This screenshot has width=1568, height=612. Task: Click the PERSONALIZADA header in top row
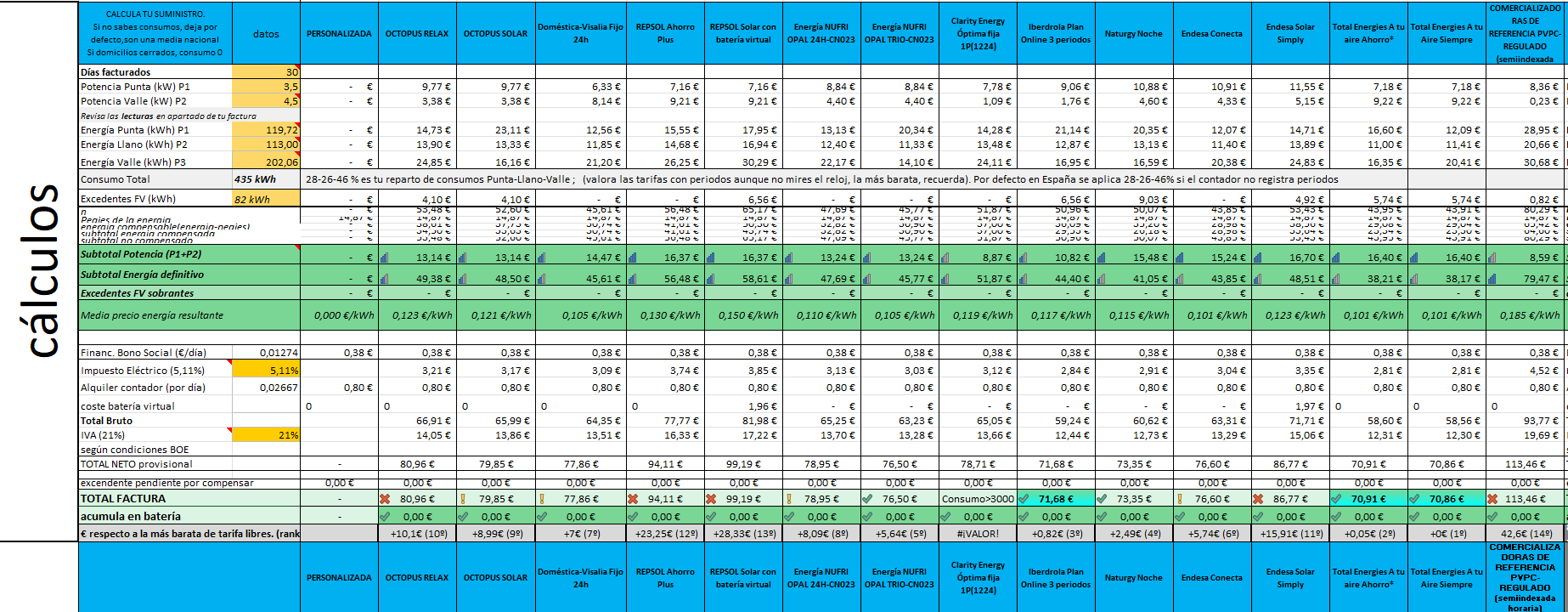tap(339, 34)
